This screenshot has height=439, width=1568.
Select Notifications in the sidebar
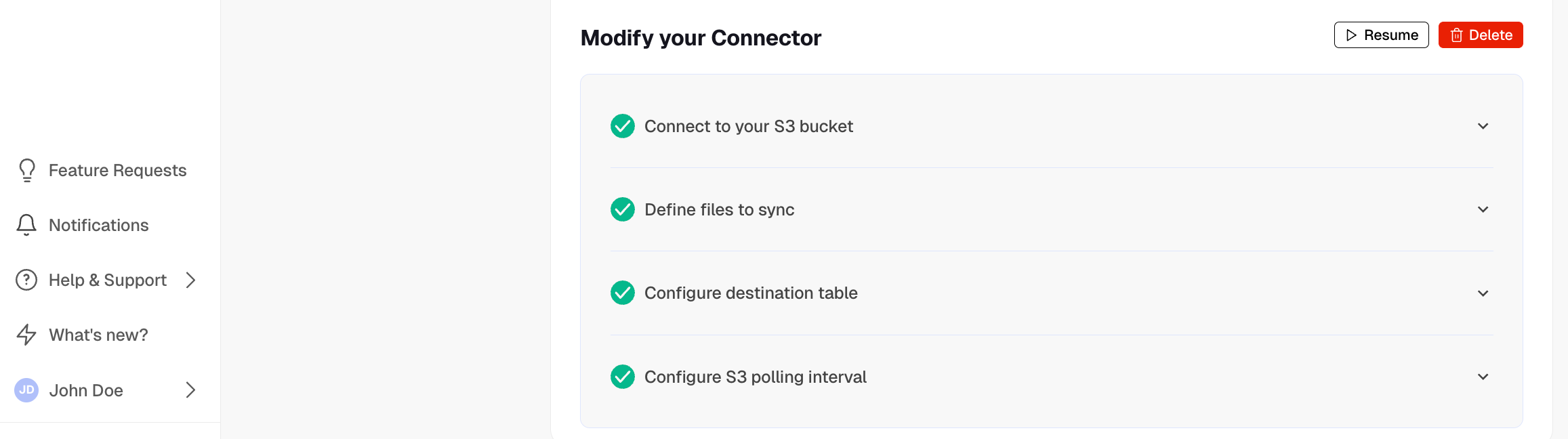(98, 225)
